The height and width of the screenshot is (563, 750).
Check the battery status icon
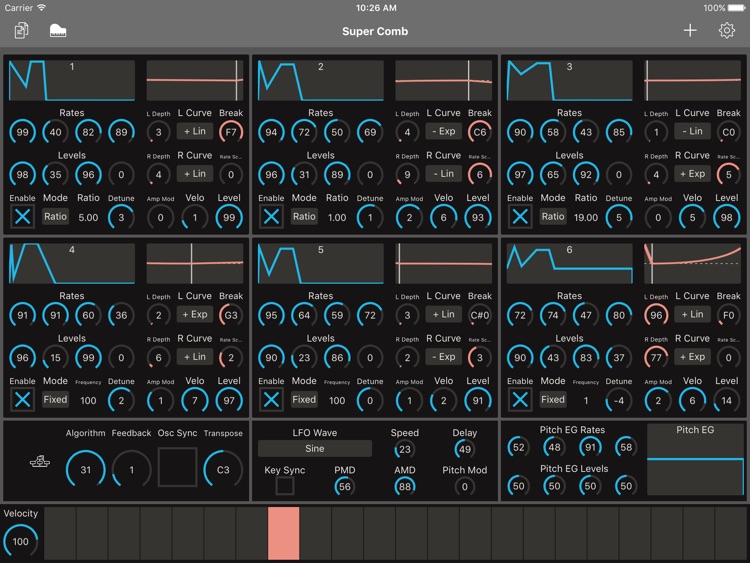(737, 8)
